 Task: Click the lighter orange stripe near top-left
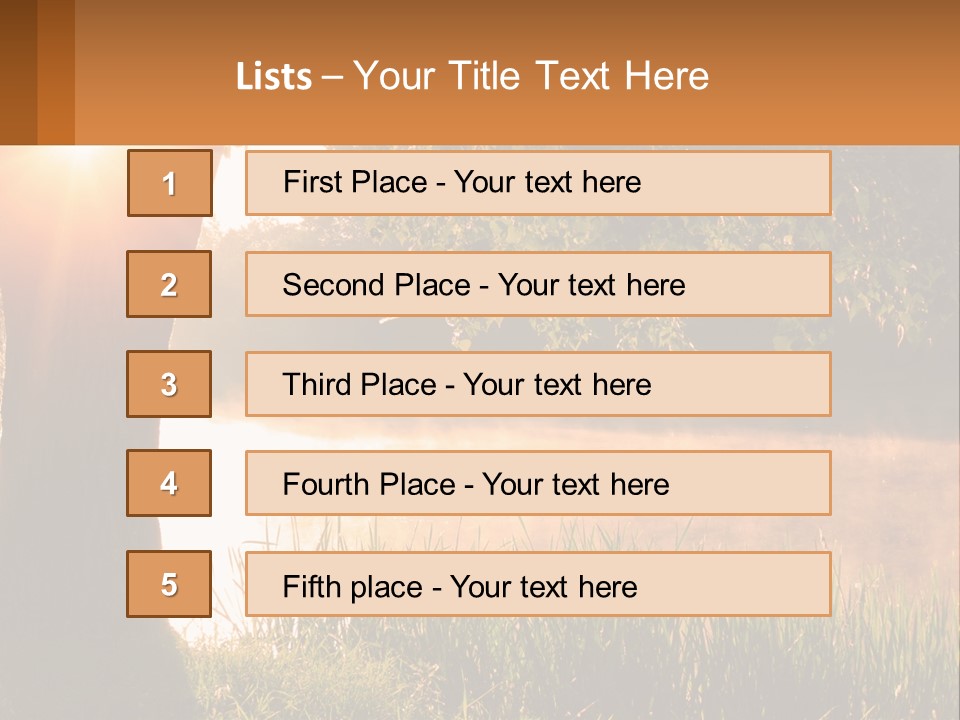click(x=56, y=72)
